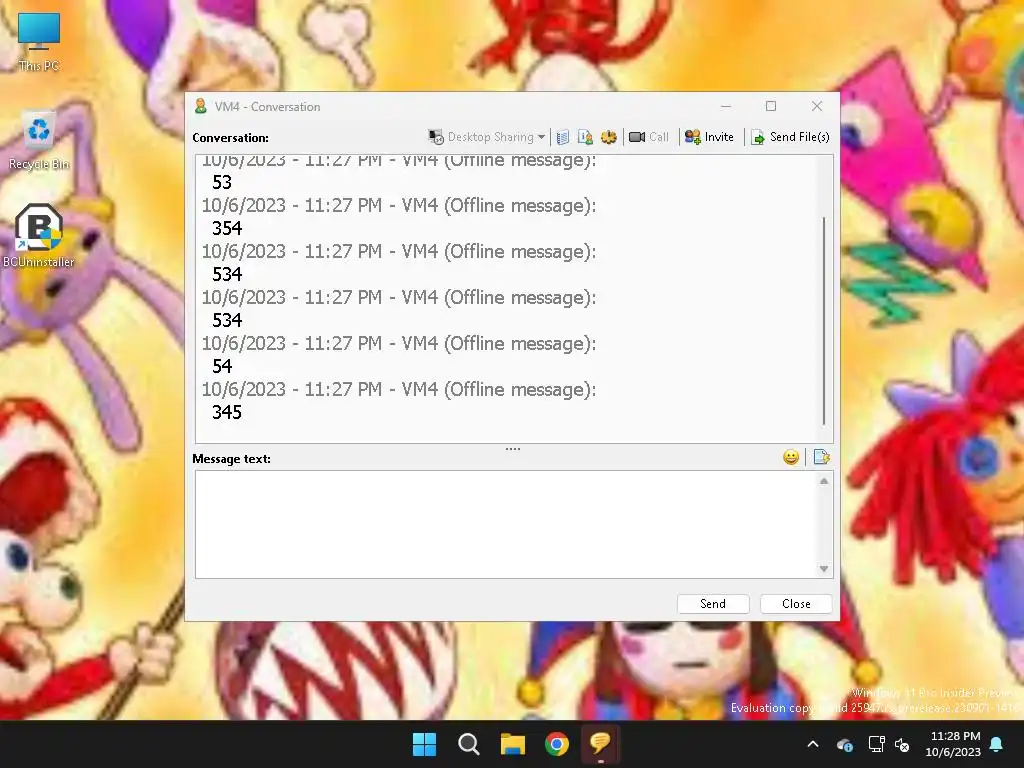Click inside the Message text field
The image size is (1024, 768).
tap(507, 524)
